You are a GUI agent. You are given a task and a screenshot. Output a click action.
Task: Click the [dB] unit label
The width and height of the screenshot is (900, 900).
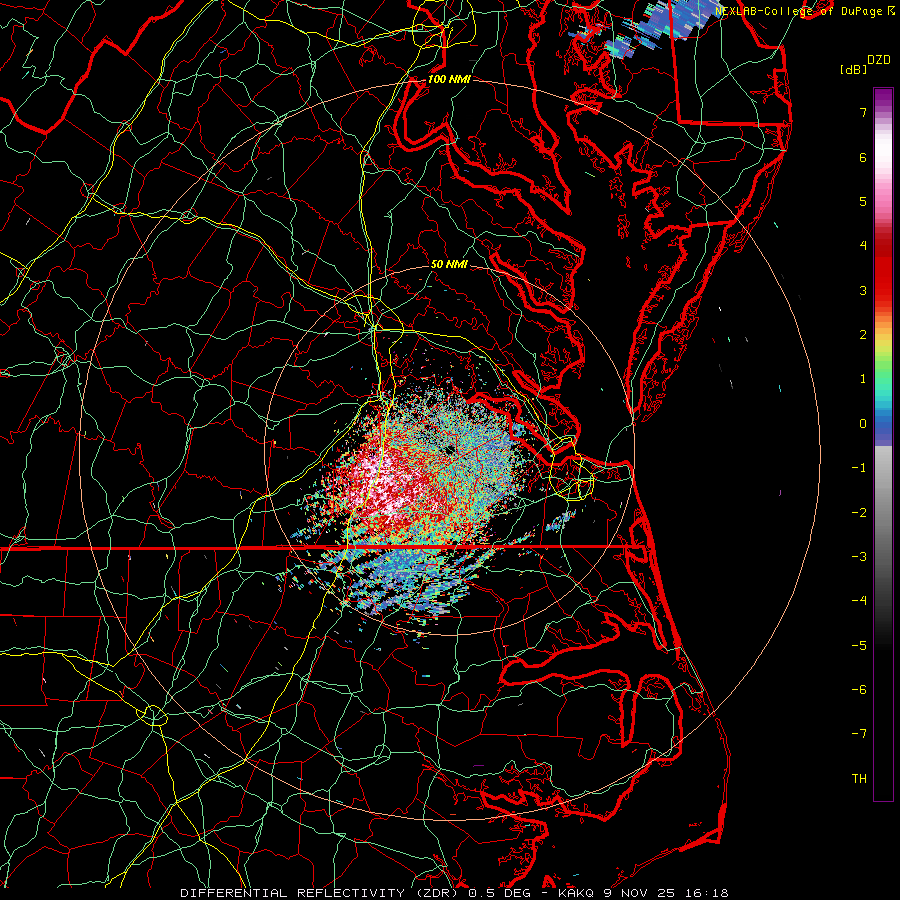click(x=854, y=70)
